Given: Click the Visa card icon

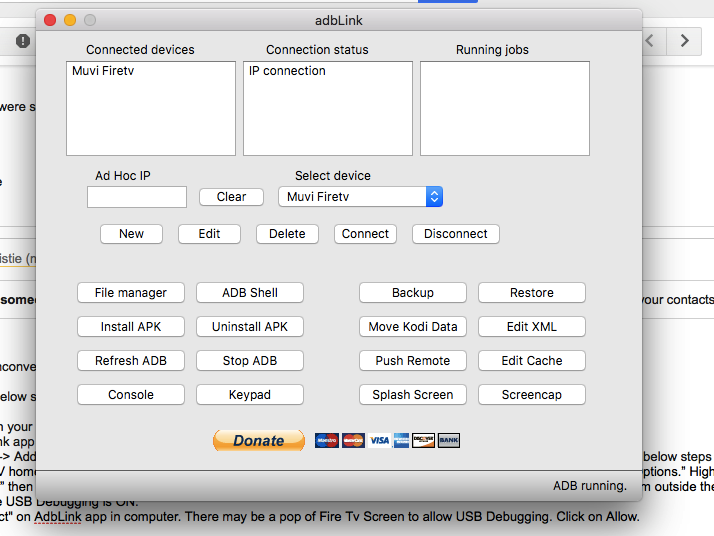Looking at the screenshot, I should click(379, 440).
